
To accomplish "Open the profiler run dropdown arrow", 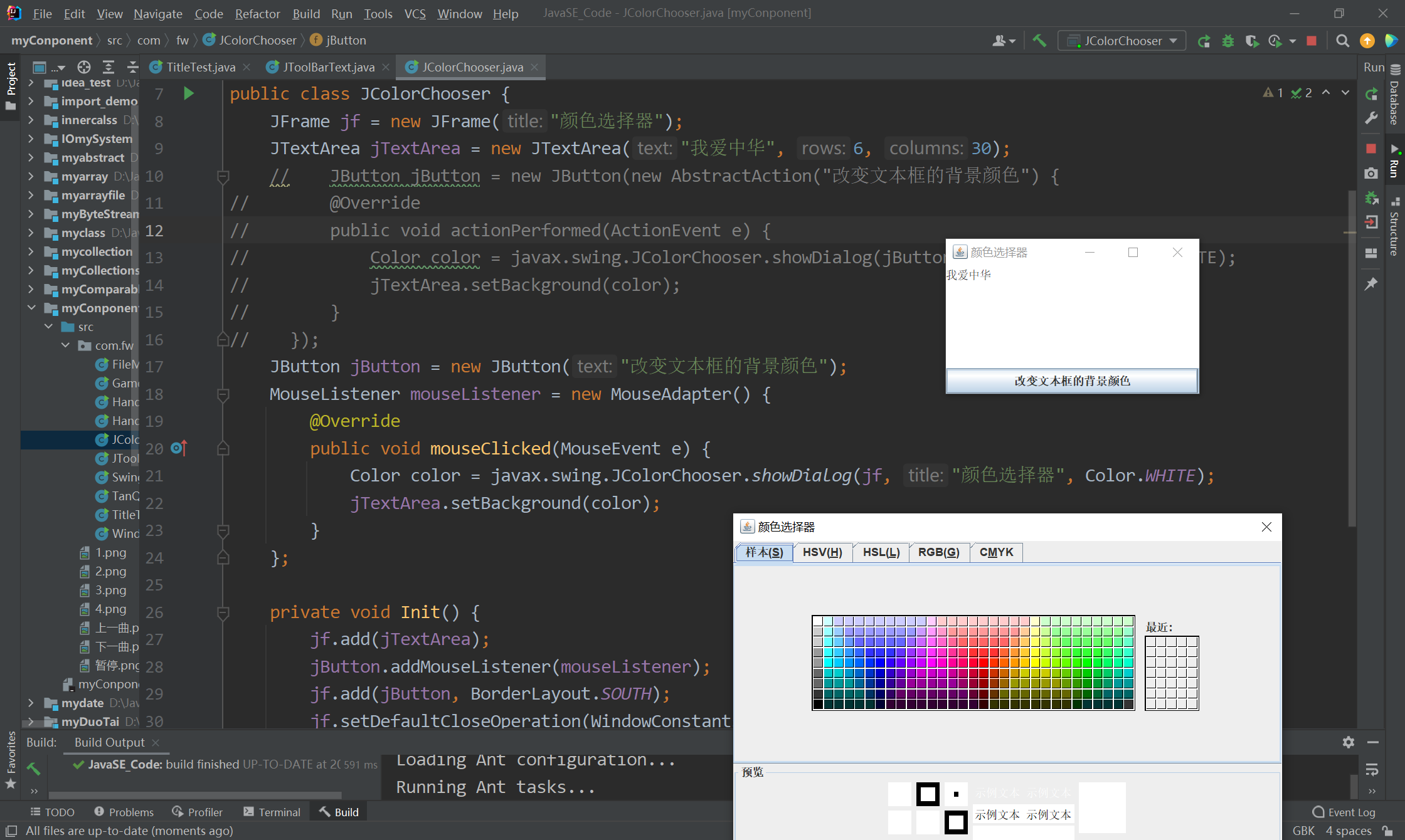I will click(x=1292, y=41).
